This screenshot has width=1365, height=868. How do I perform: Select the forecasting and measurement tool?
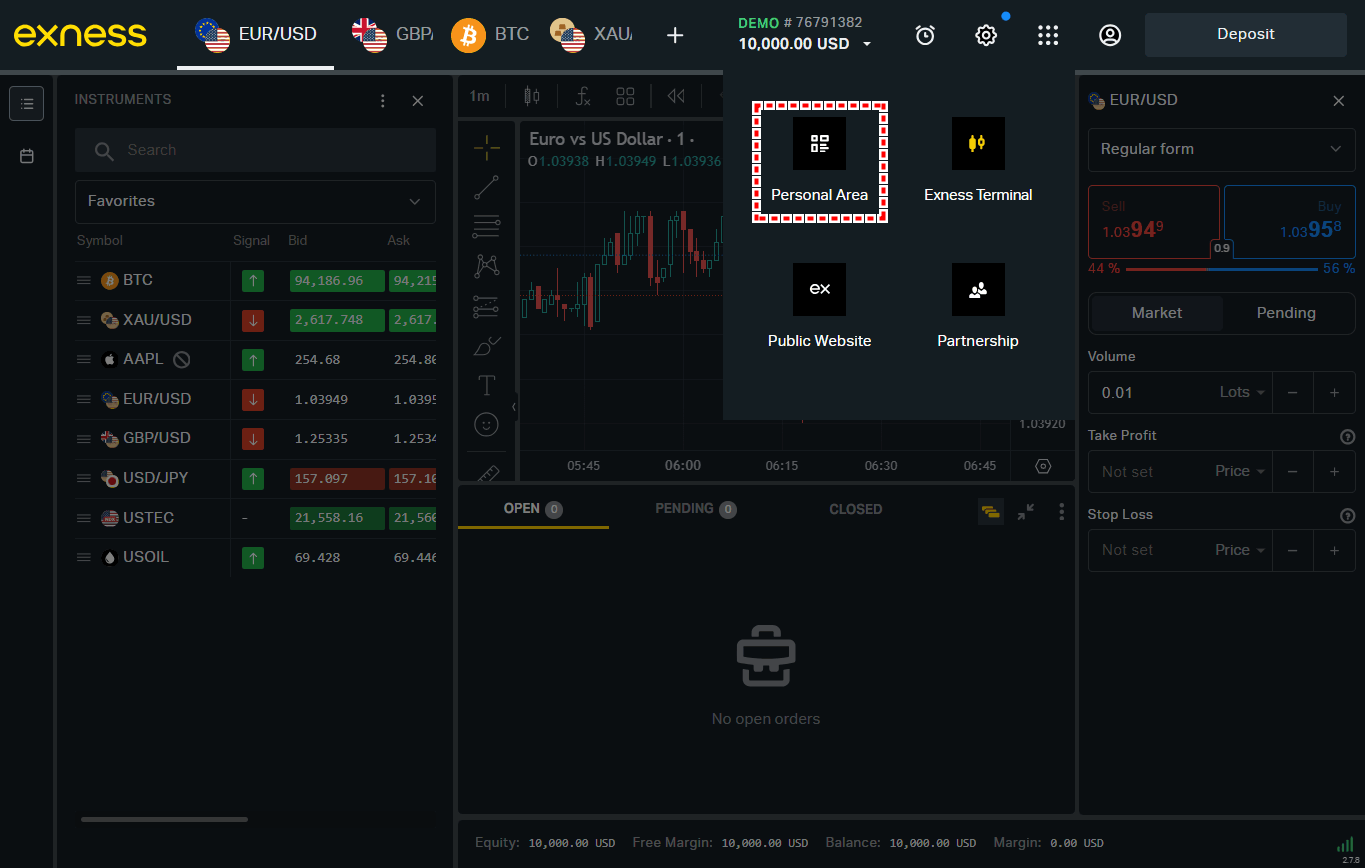pos(487,305)
